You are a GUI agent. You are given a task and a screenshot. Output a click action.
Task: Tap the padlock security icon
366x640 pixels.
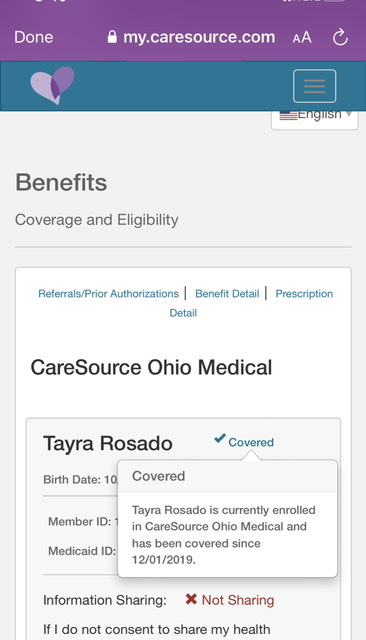pos(112,37)
